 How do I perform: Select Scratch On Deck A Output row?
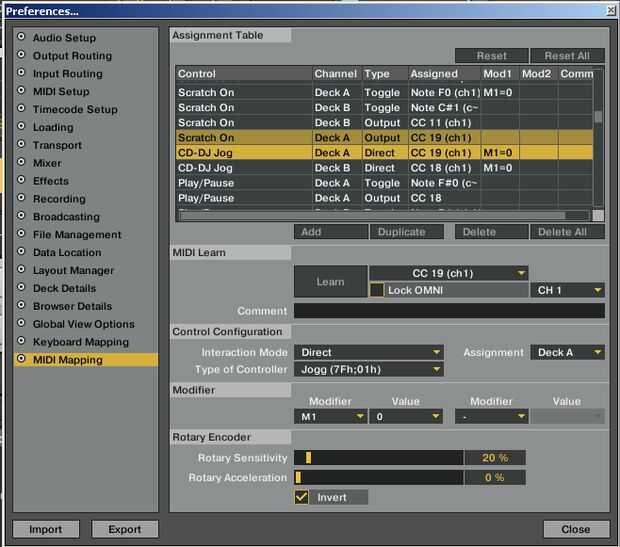pos(384,138)
